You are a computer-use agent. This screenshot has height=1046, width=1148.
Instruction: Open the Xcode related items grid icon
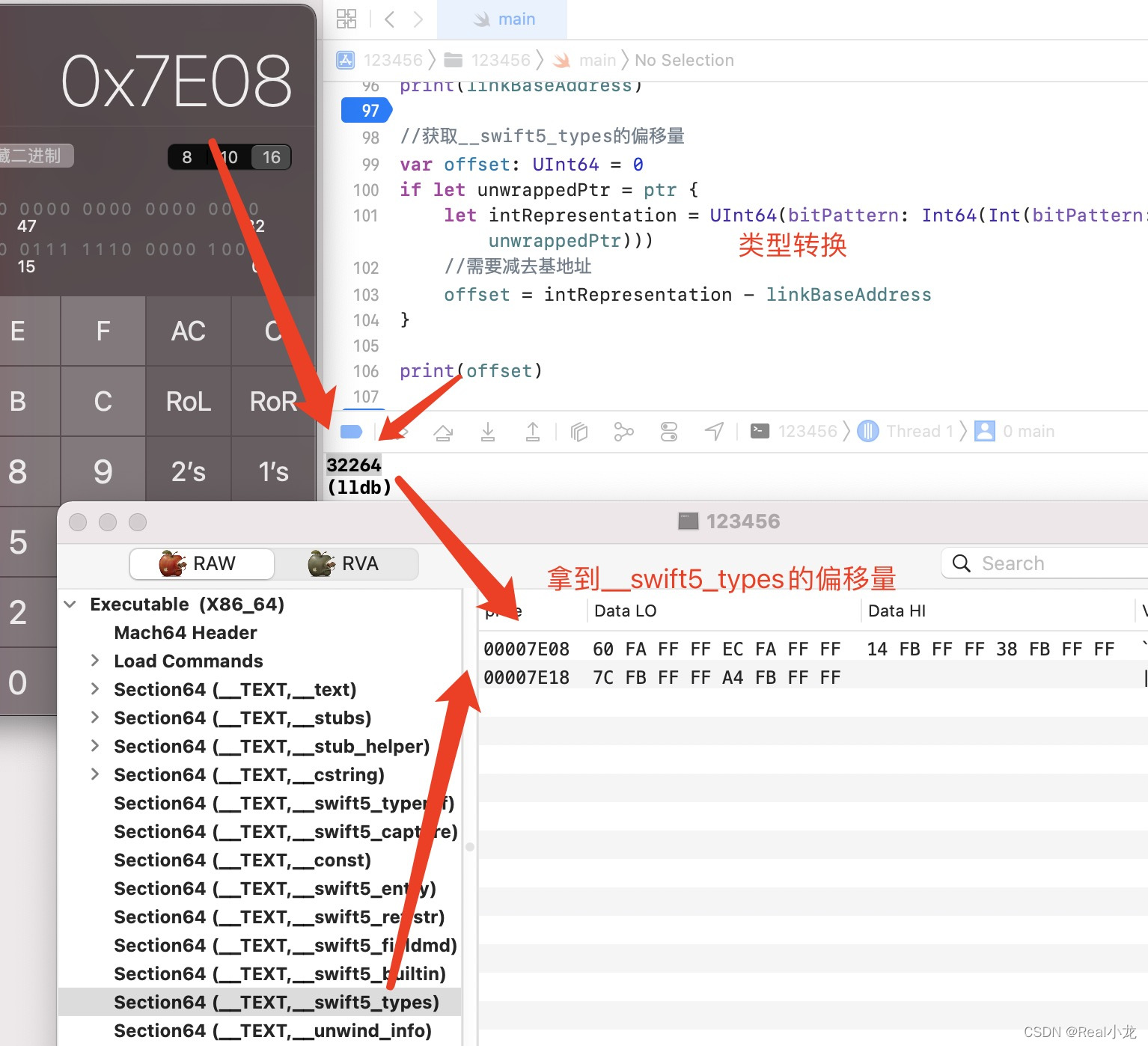pyautogui.click(x=346, y=19)
